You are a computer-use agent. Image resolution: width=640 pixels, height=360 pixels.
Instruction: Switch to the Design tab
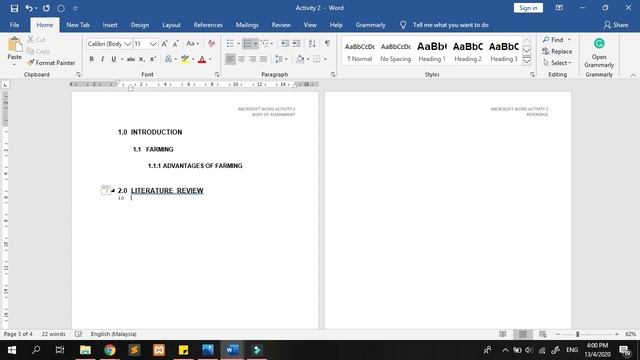[140, 25]
